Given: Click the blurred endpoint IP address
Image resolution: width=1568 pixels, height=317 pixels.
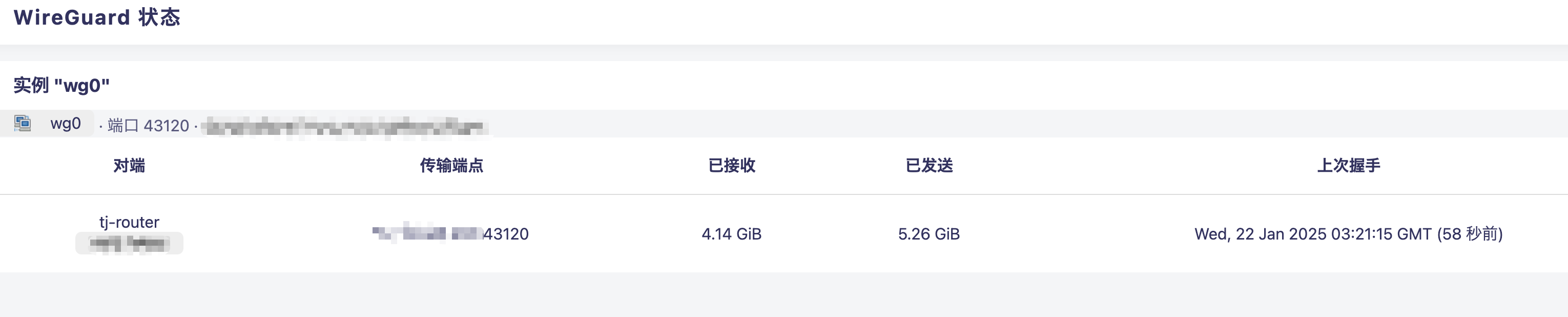Looking at the screenshot, I should [427, 233].
